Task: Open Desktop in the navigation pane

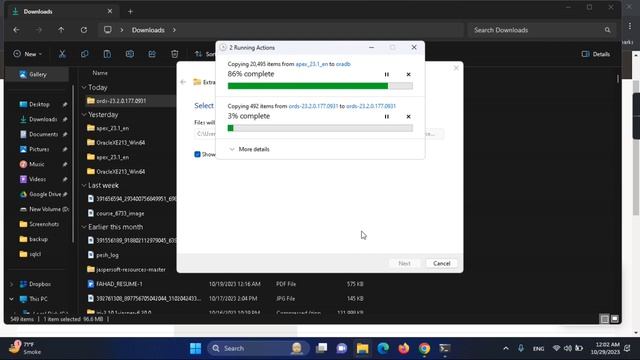Action: 39,104
